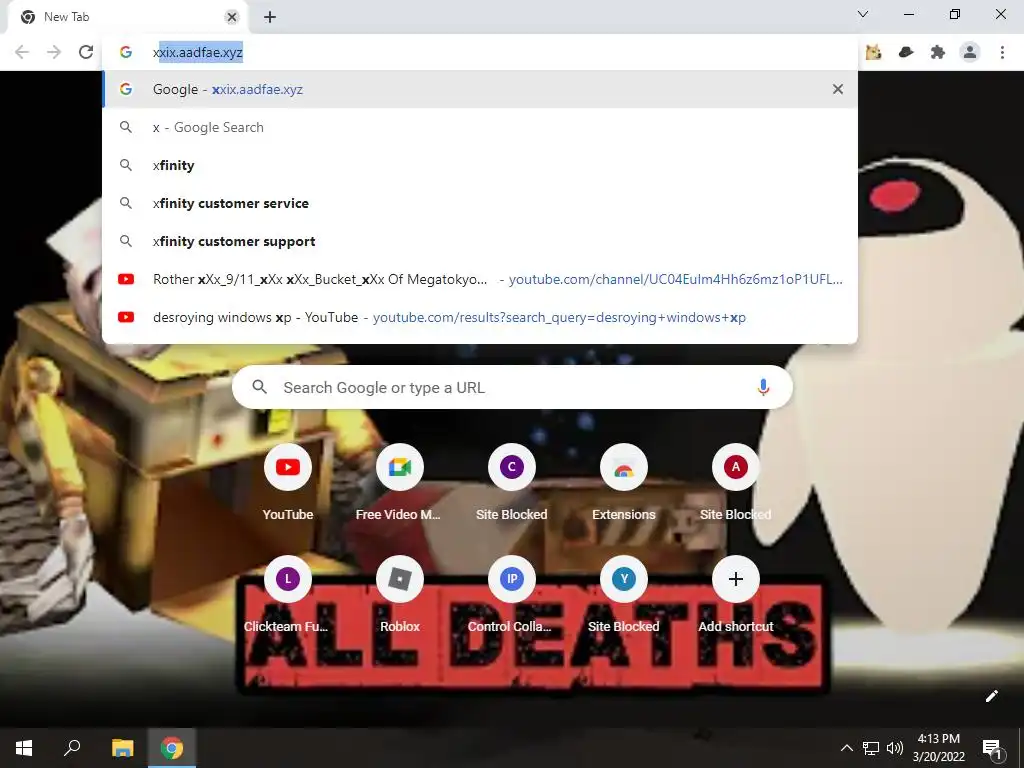Open the Y Site Blocked shortcut

point(624,594)
